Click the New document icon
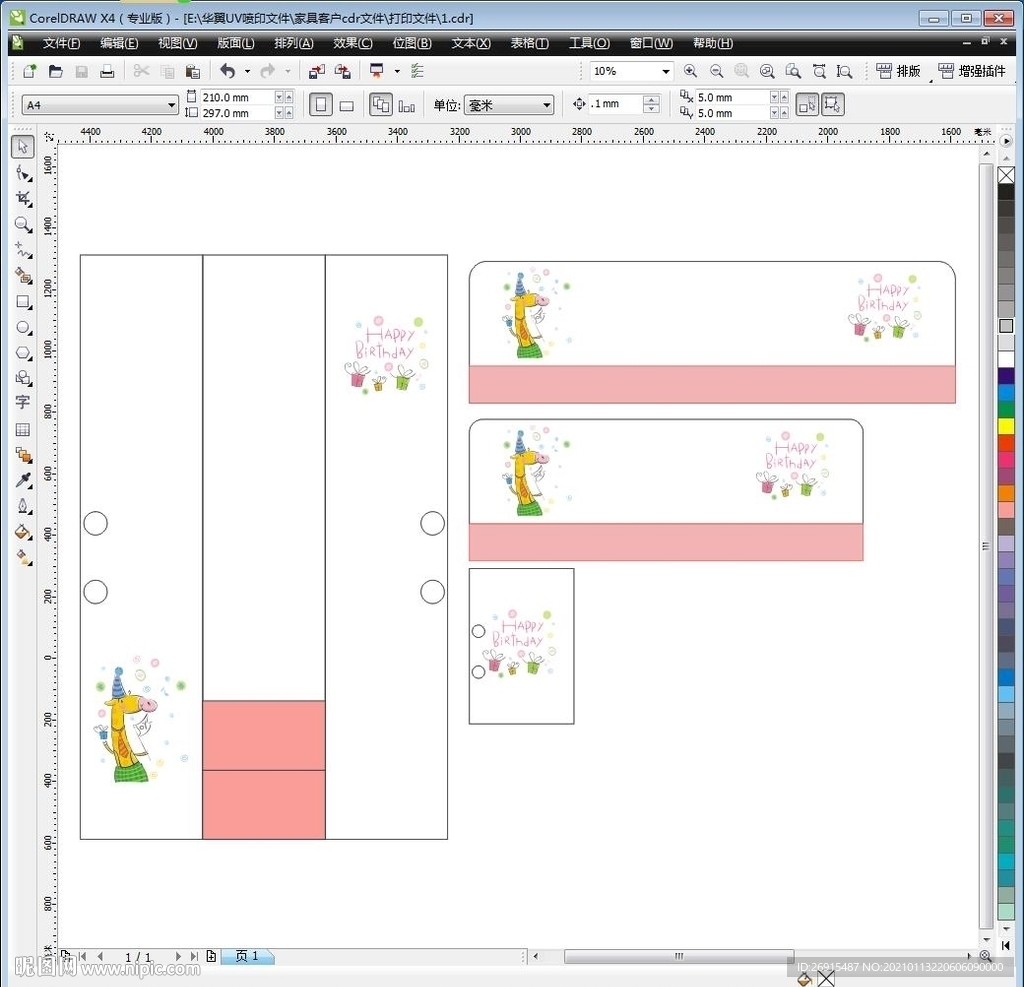The height and width of the screenshot is (987, 1024). tap(30, 71)
